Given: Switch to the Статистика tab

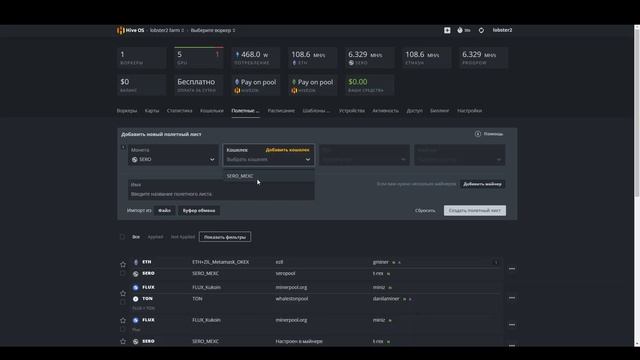Looking at the screenshot, I should (x=179, y=111).
